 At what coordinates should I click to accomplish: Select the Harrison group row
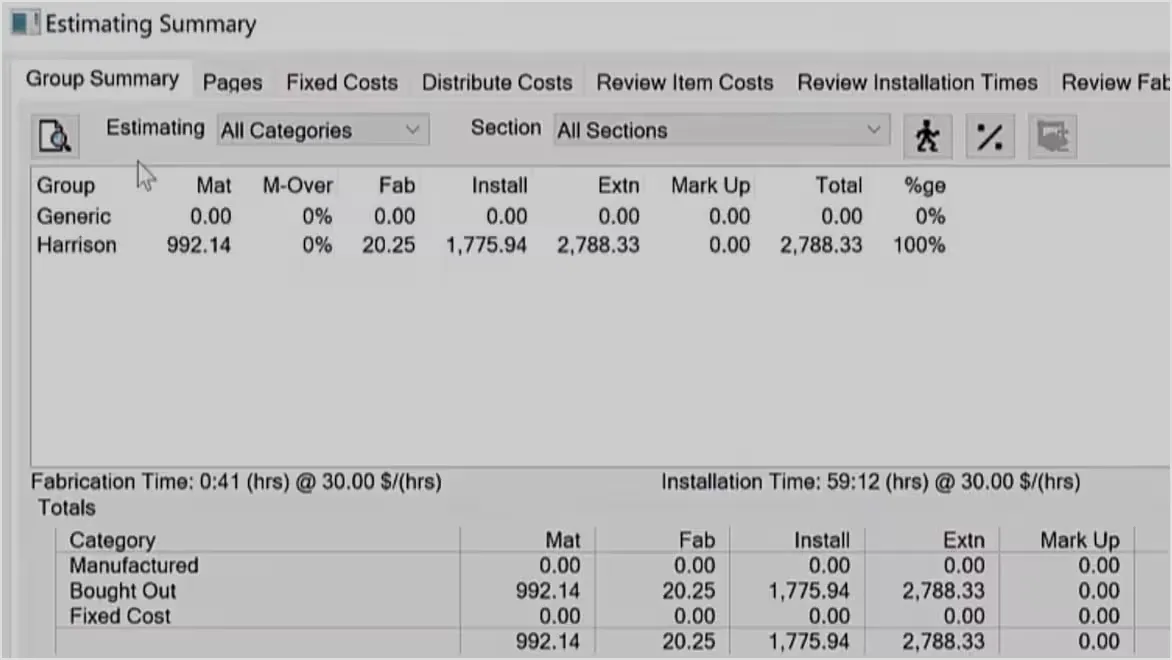(x=76, y=245)
